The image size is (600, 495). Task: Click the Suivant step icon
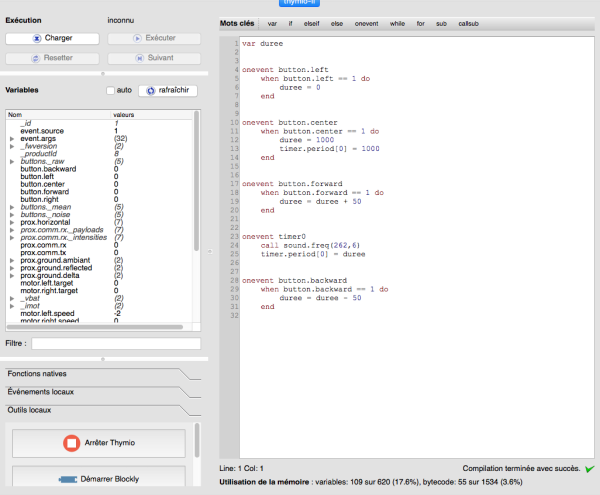click(x=140, y=58)
